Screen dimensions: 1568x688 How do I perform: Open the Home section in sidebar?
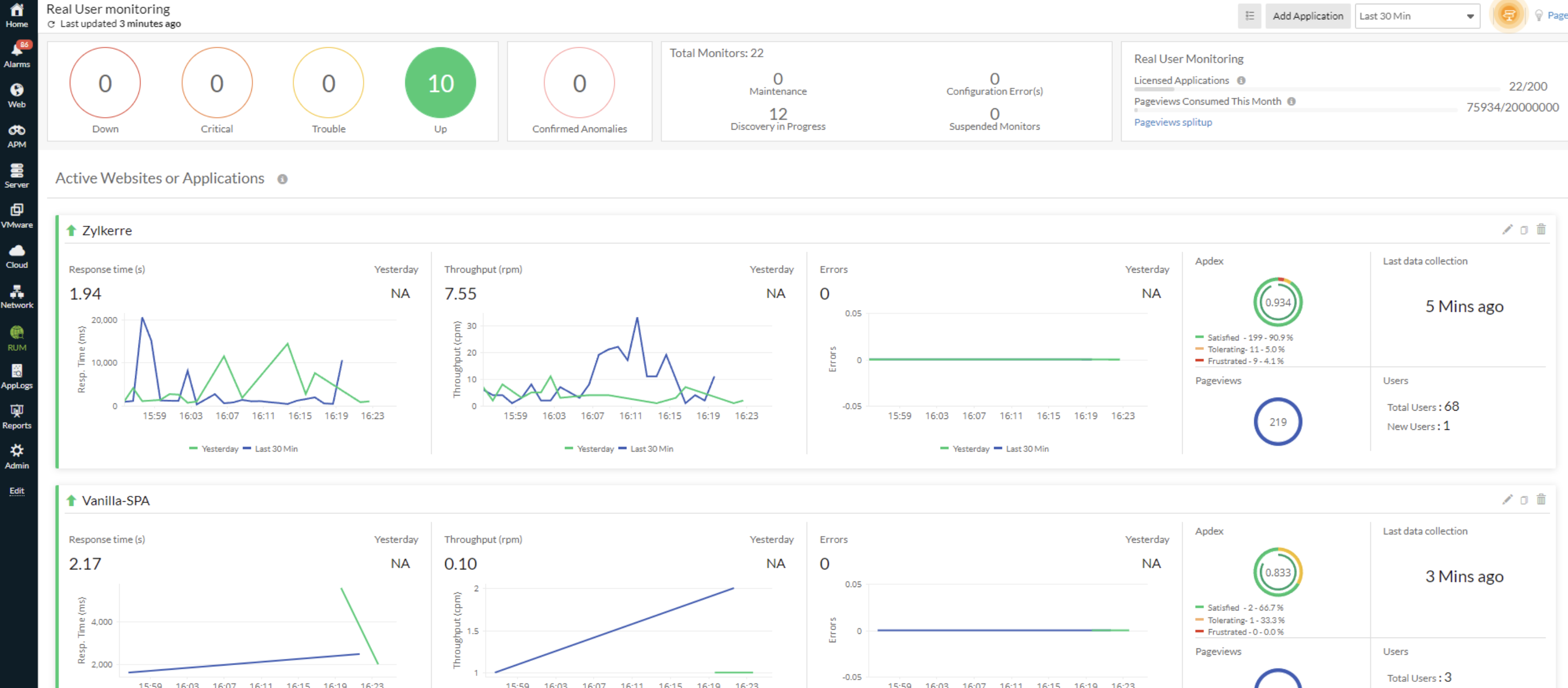[17, 16]
